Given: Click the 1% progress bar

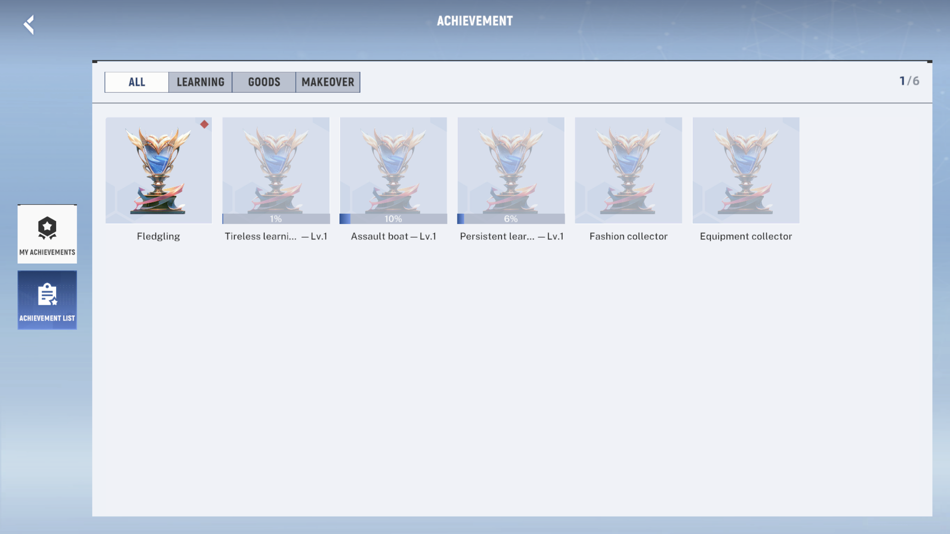Looking at the screenshot, I should click(276, 219).
